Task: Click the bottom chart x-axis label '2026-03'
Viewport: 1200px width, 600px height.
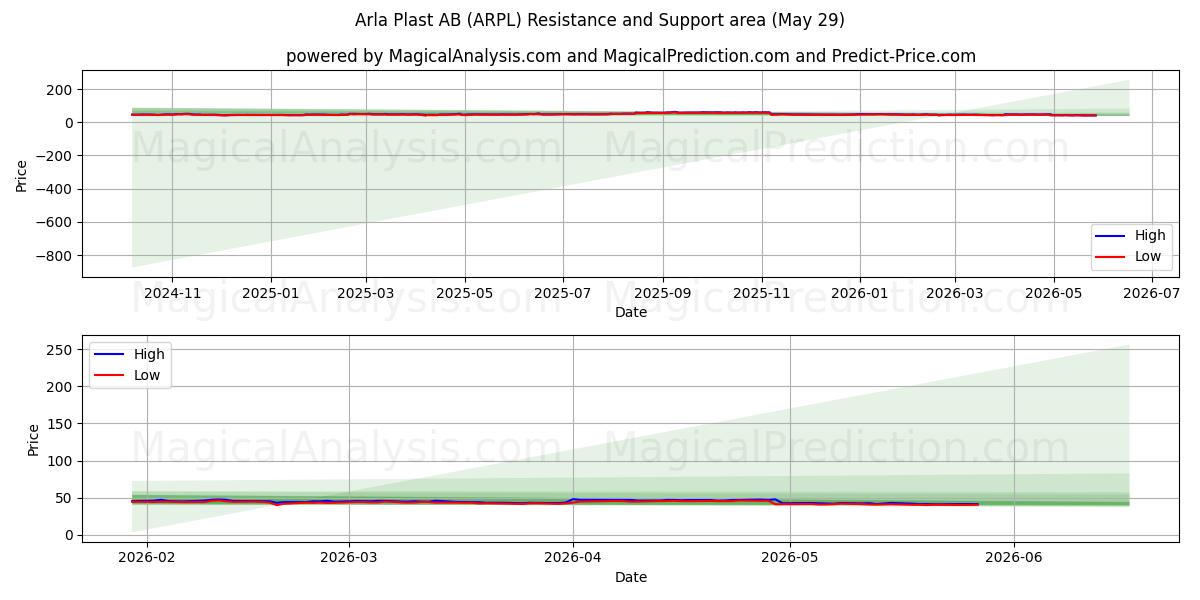Action: coord(349,559)
